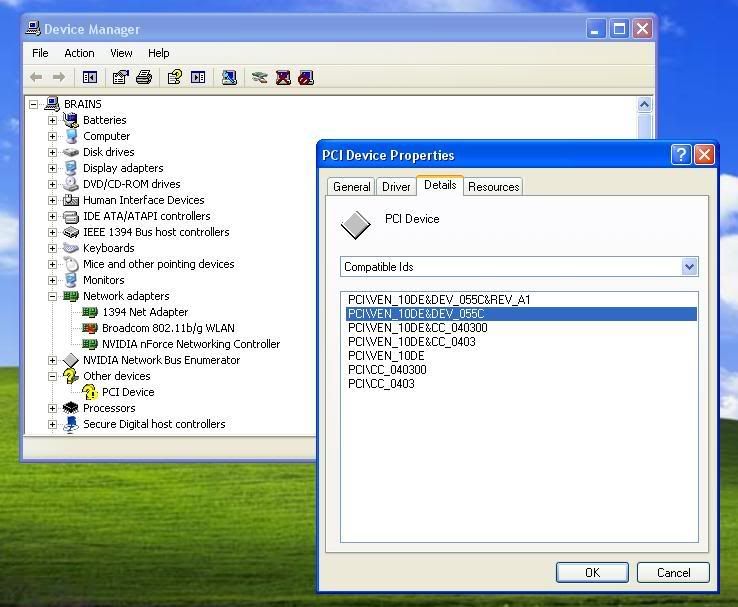The image size is (738, 607).
Task: Click the Back arrow toolbar icon
Action: click(36, 77)
